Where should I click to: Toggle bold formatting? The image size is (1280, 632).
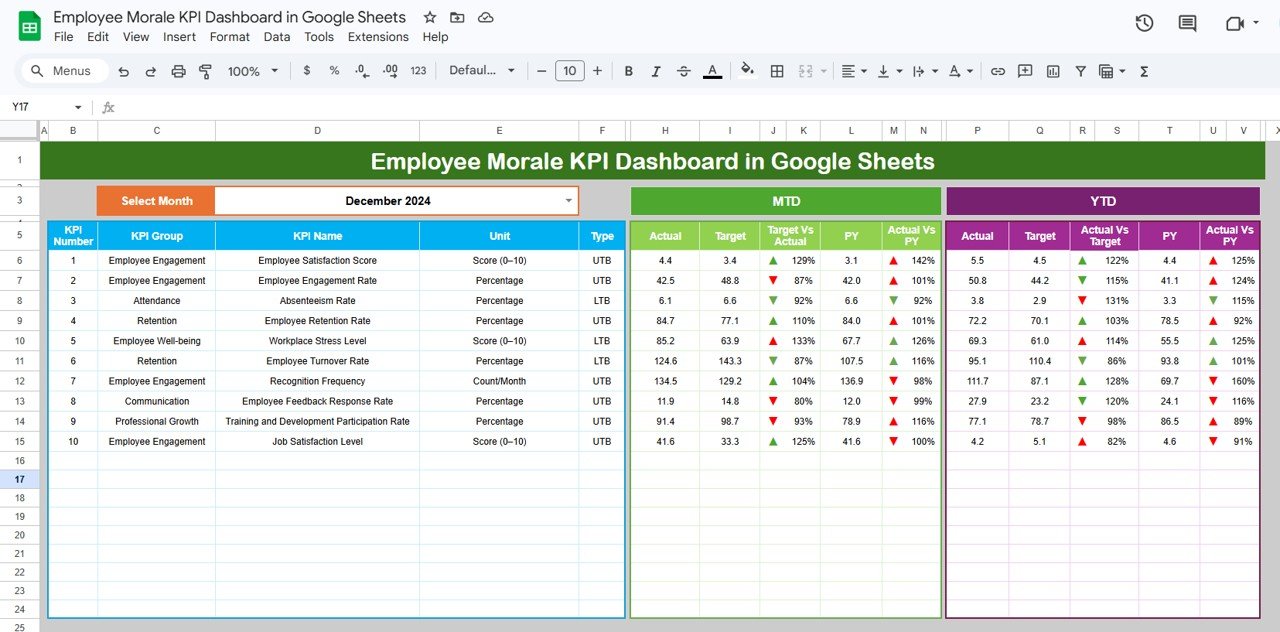628,71
